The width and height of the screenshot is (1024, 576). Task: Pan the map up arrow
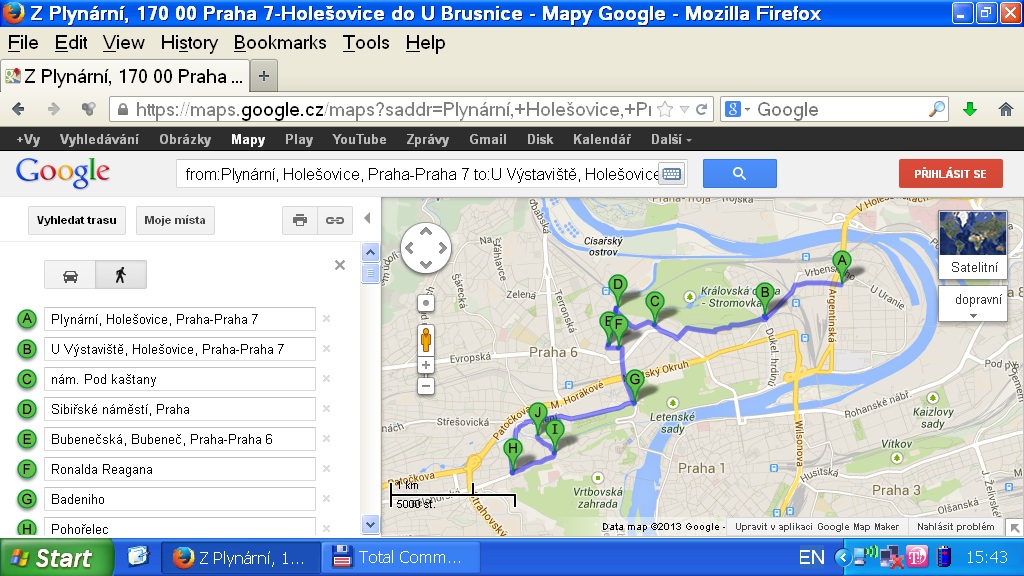coord(426,231)
